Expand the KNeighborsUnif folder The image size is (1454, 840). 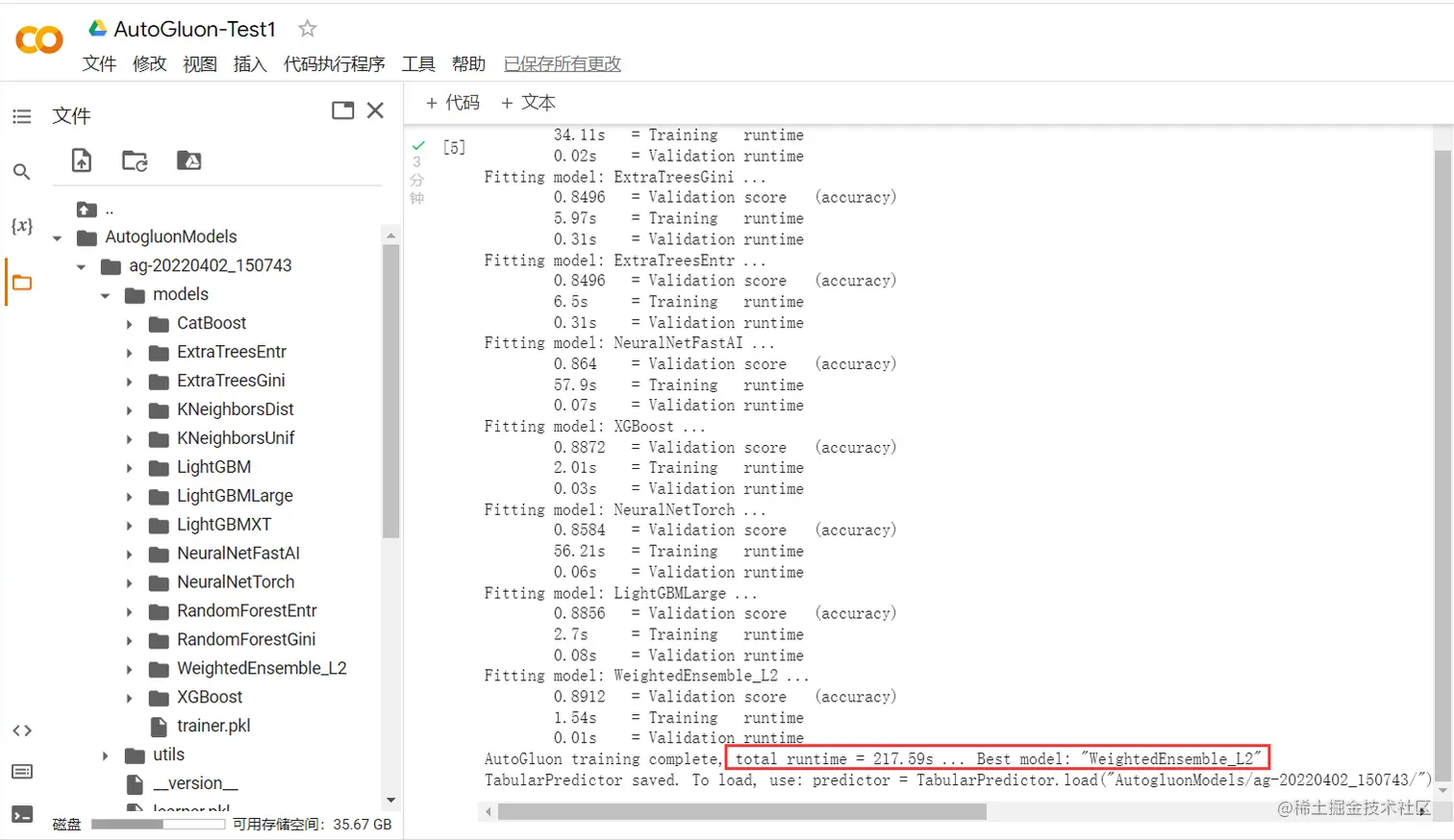129,439
